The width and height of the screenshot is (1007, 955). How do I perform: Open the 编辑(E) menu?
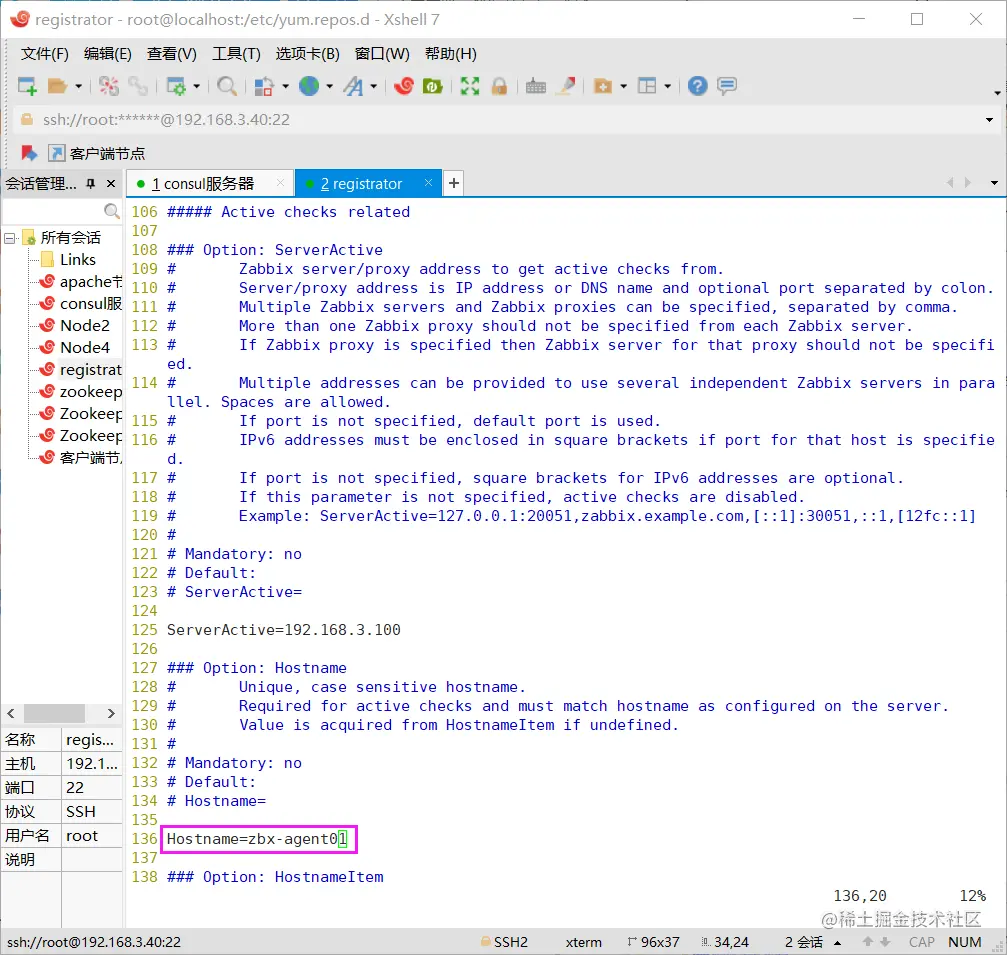pos(107,54)
